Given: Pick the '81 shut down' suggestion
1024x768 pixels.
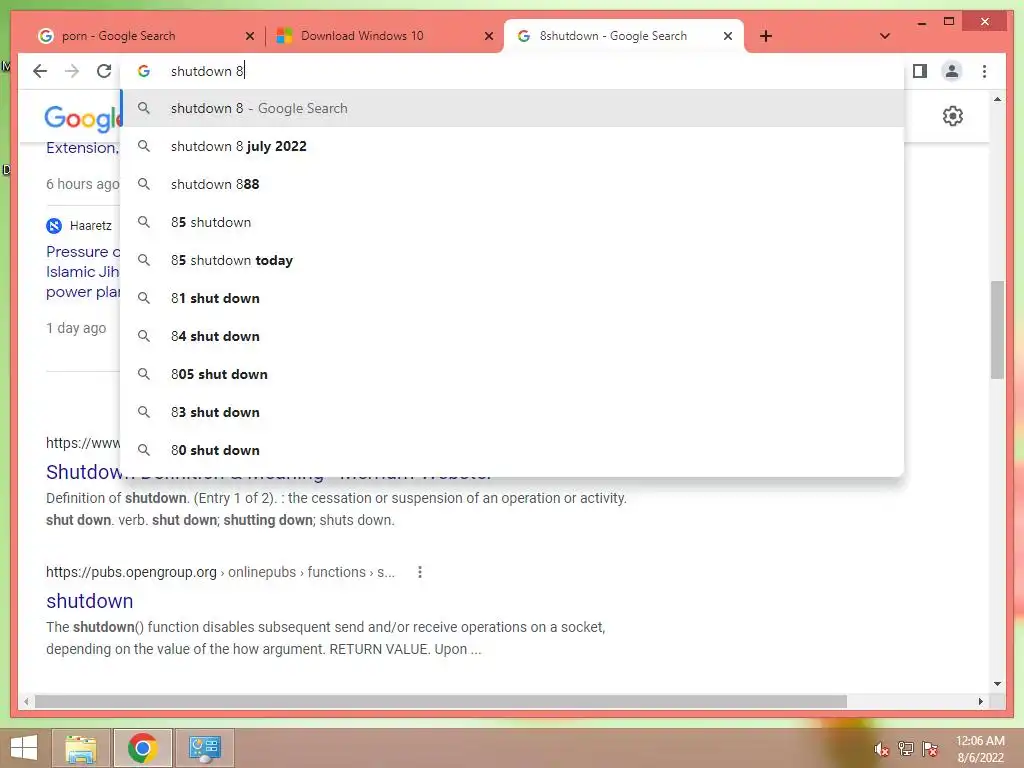Looking at the screenshot, I should 513,298.
